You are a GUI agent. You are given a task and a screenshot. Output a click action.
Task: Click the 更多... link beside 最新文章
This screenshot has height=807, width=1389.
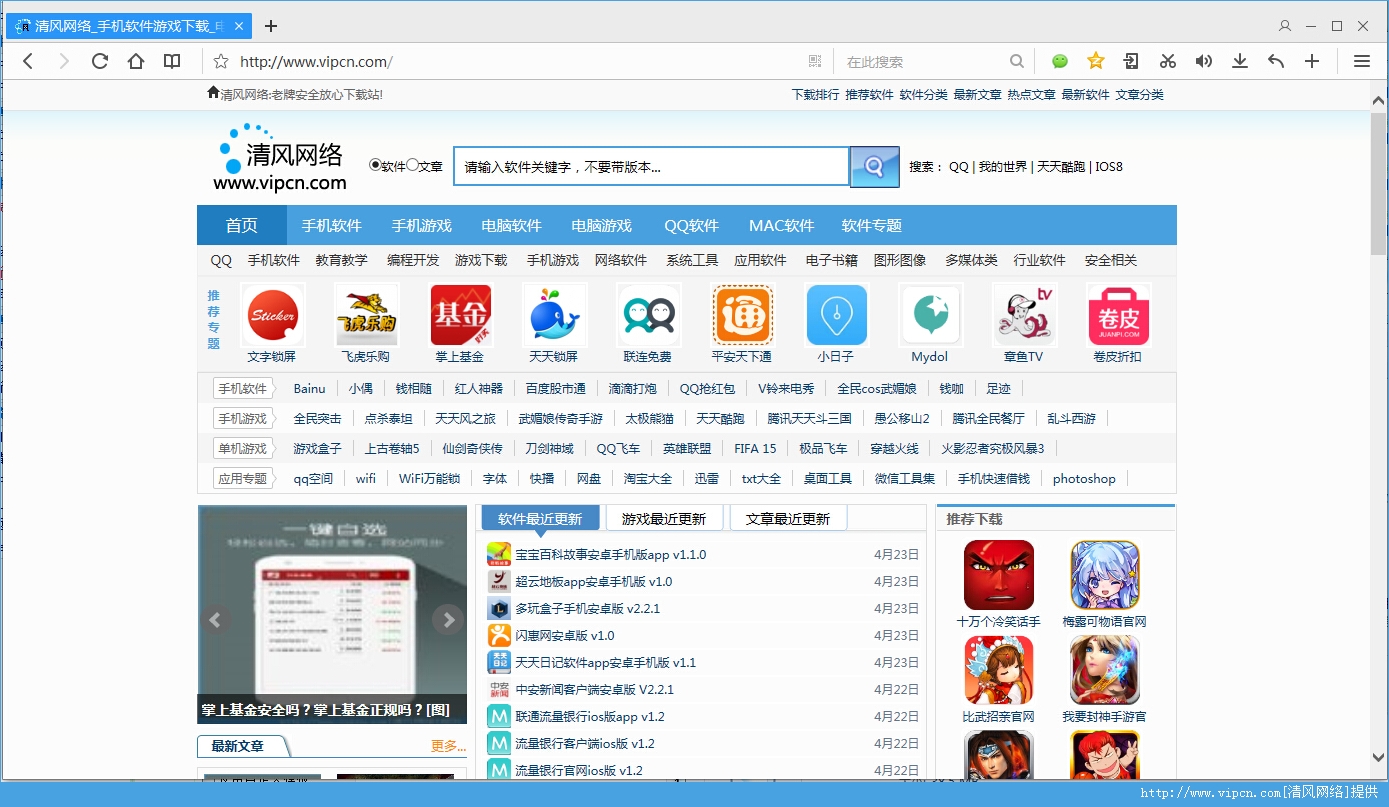(449, 746)
